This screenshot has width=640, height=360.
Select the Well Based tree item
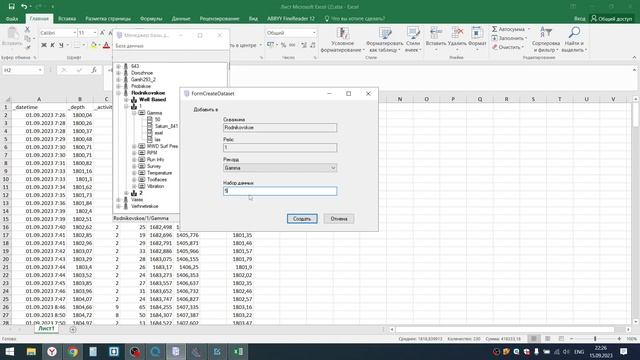(x=152, y=100)
